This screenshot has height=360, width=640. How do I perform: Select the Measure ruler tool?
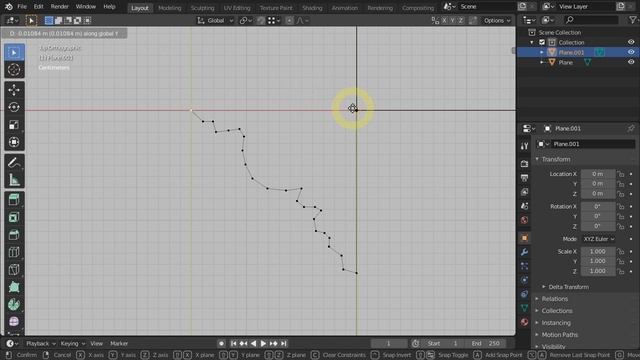14,180
